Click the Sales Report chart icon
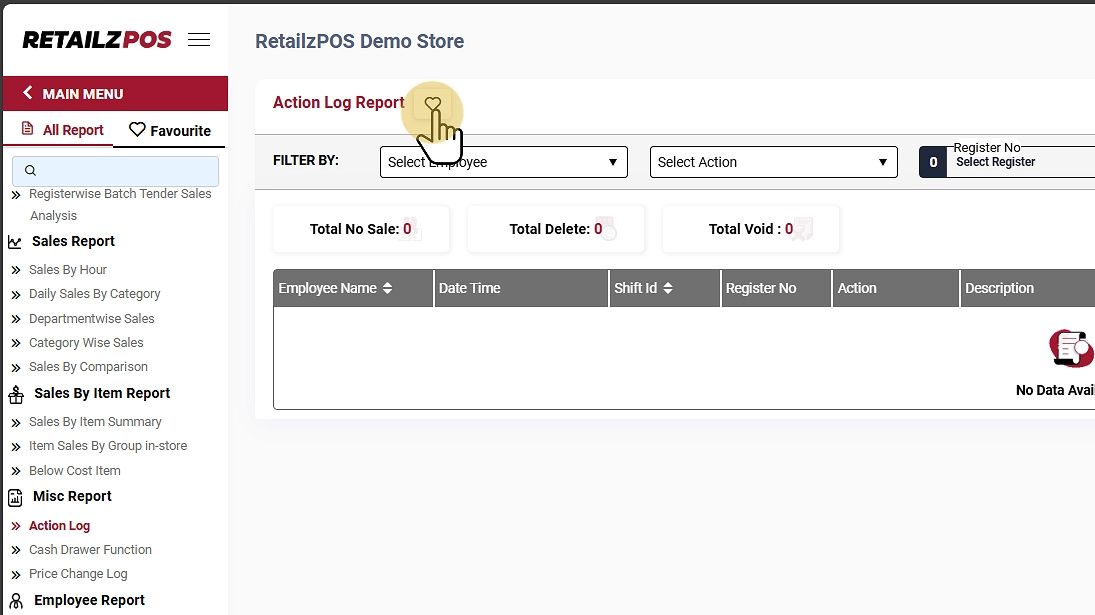This screenshot has height=615, width=1095. tap(15, 242)
